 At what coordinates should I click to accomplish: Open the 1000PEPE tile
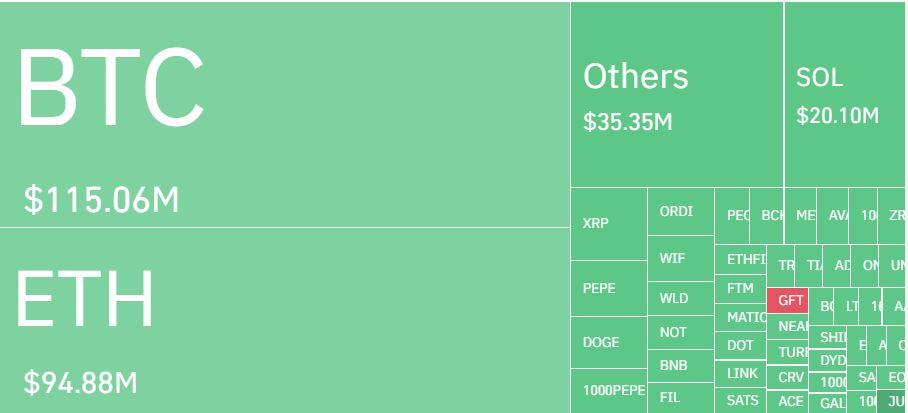click(x=609, y=391)
